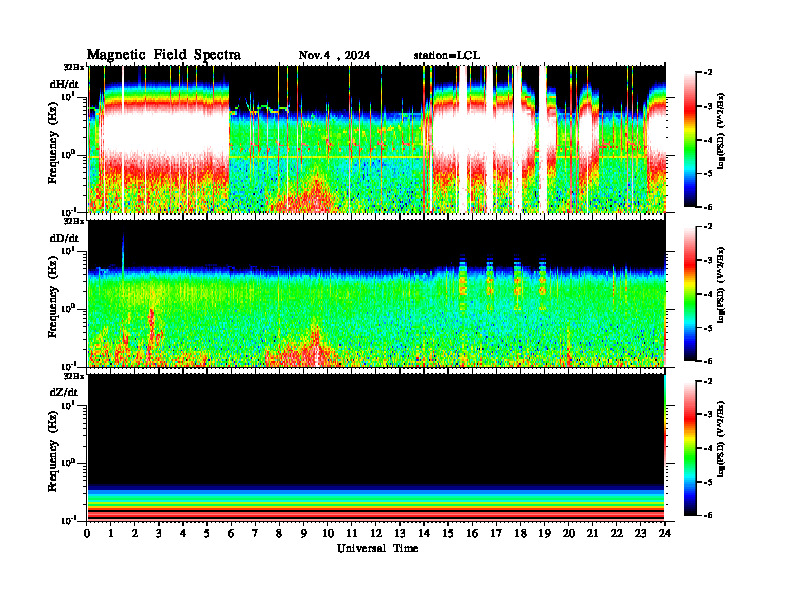This screenshot has width=792, height=612.
Task: Click the color bar beside the dZ/dt panel
Action: [690, 448]
